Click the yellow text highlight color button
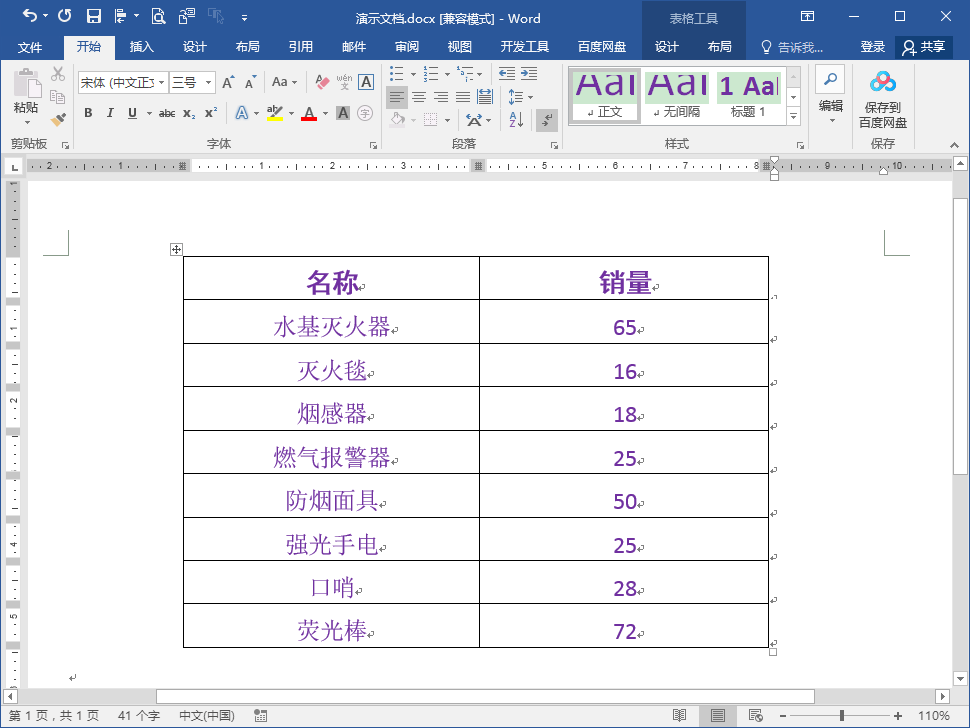 click(x=275, y=113)
